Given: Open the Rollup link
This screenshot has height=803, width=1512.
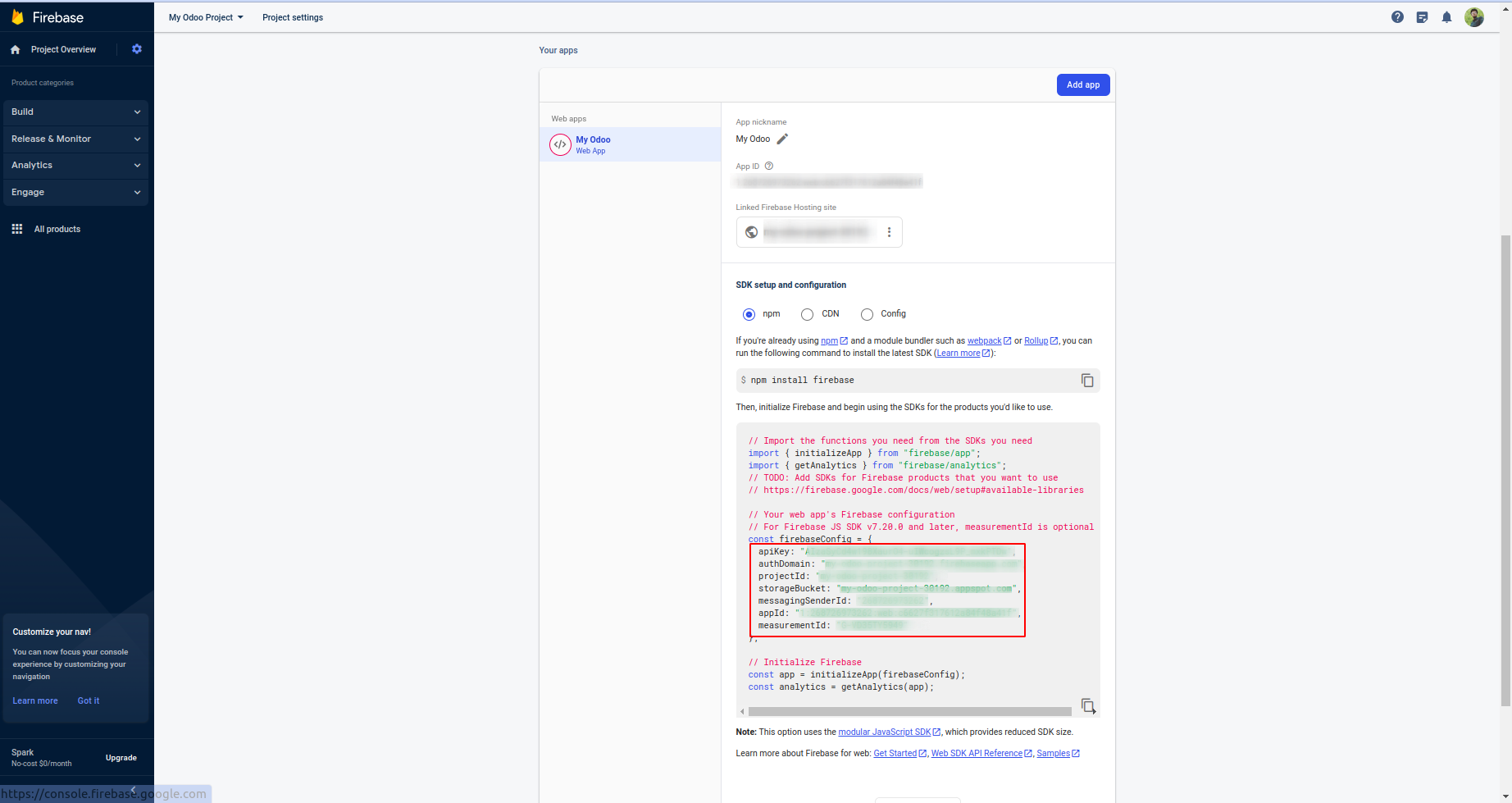Looking at the screenshot, I should (x=1041, y=341).
